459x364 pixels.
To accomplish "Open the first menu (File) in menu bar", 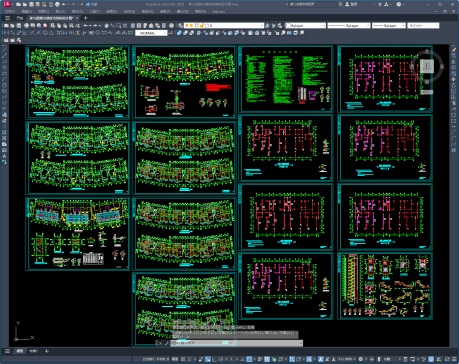I will point(10,11).
